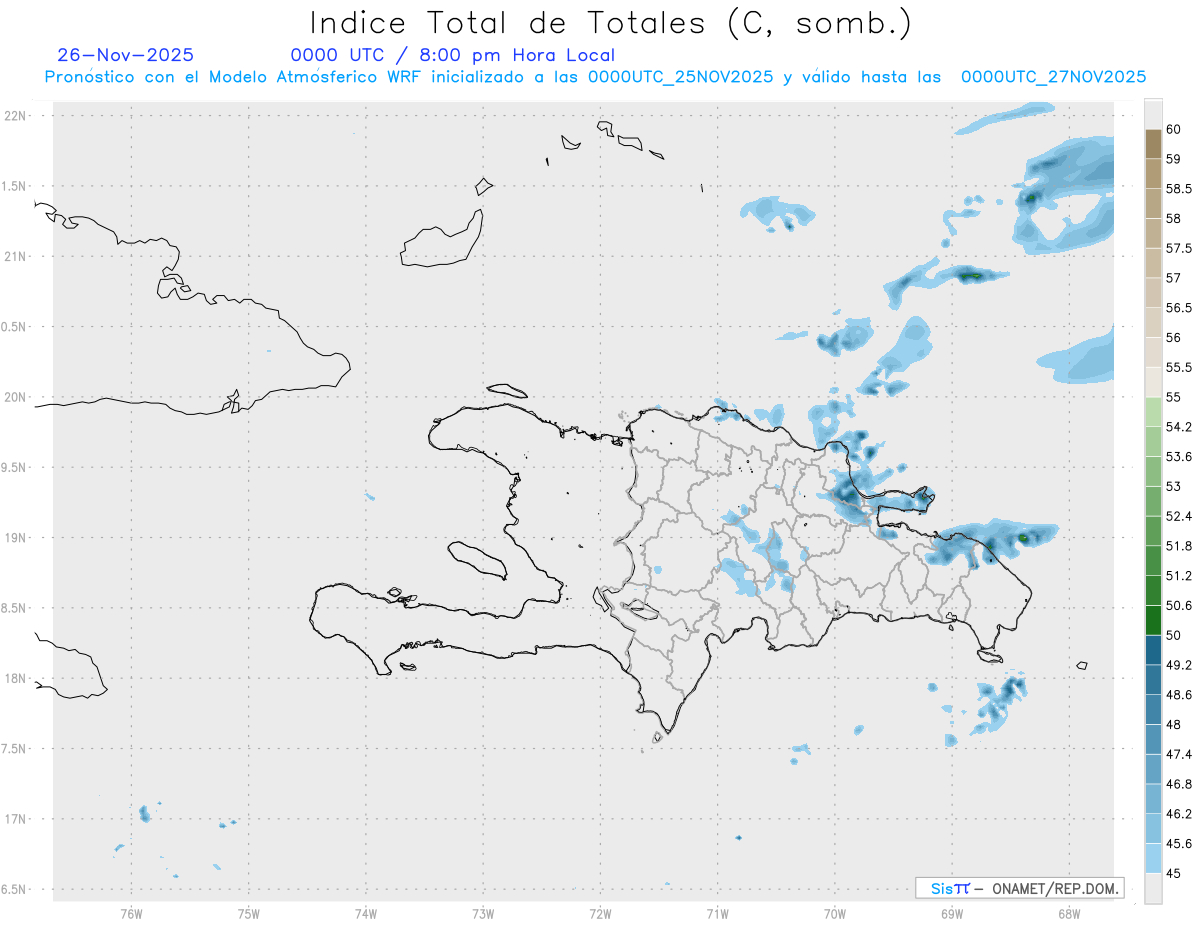Viewport: 1200px width, 927px height.
Task: Click the 71W longitude label
Action: (x=717, y=913)
